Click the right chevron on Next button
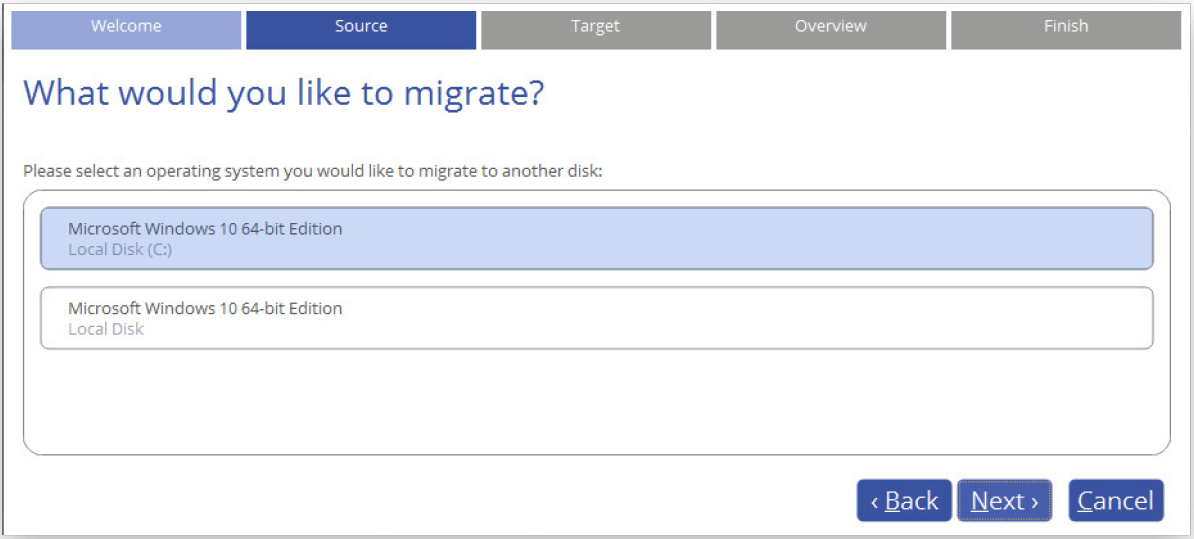 pyautogui.click(x=1034, y=502)
